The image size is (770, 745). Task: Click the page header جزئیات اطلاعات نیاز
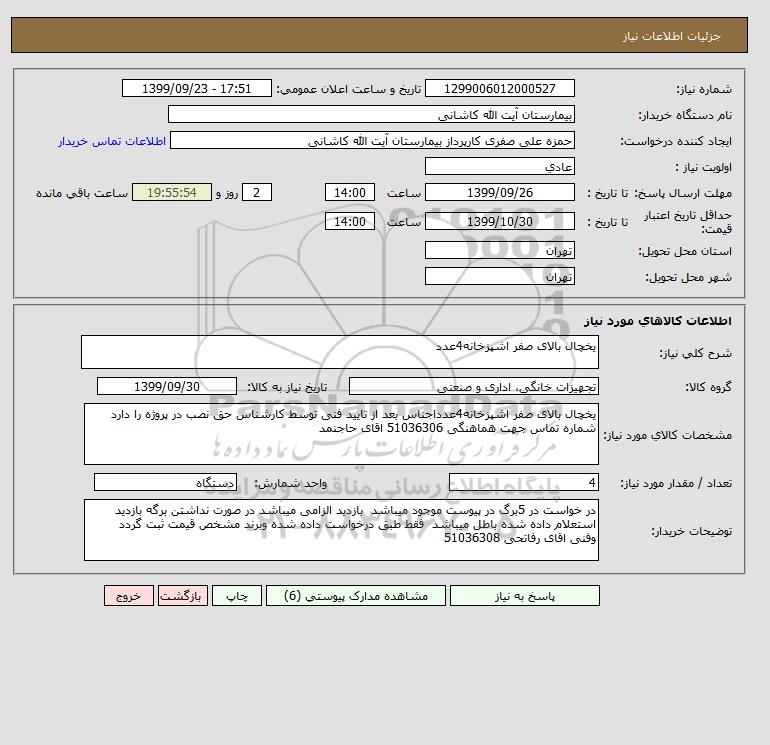coord(671,36)
